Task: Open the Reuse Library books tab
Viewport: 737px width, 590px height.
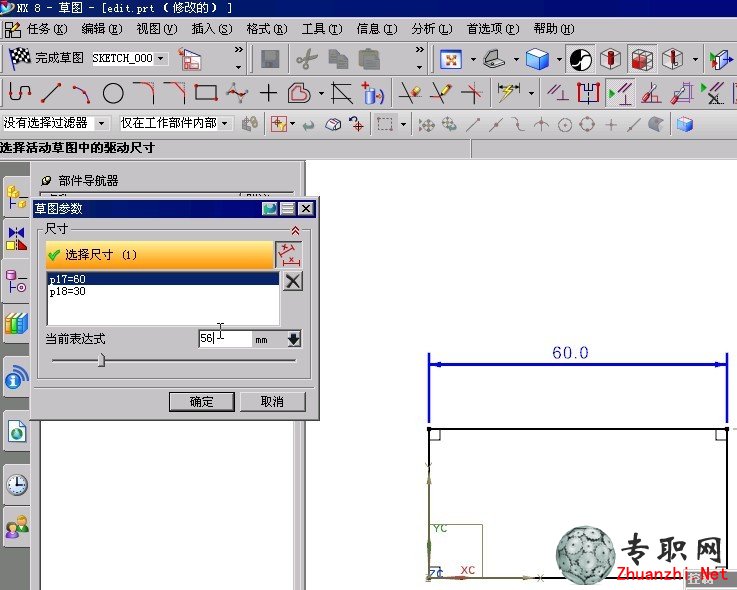Action: point(16,323)
